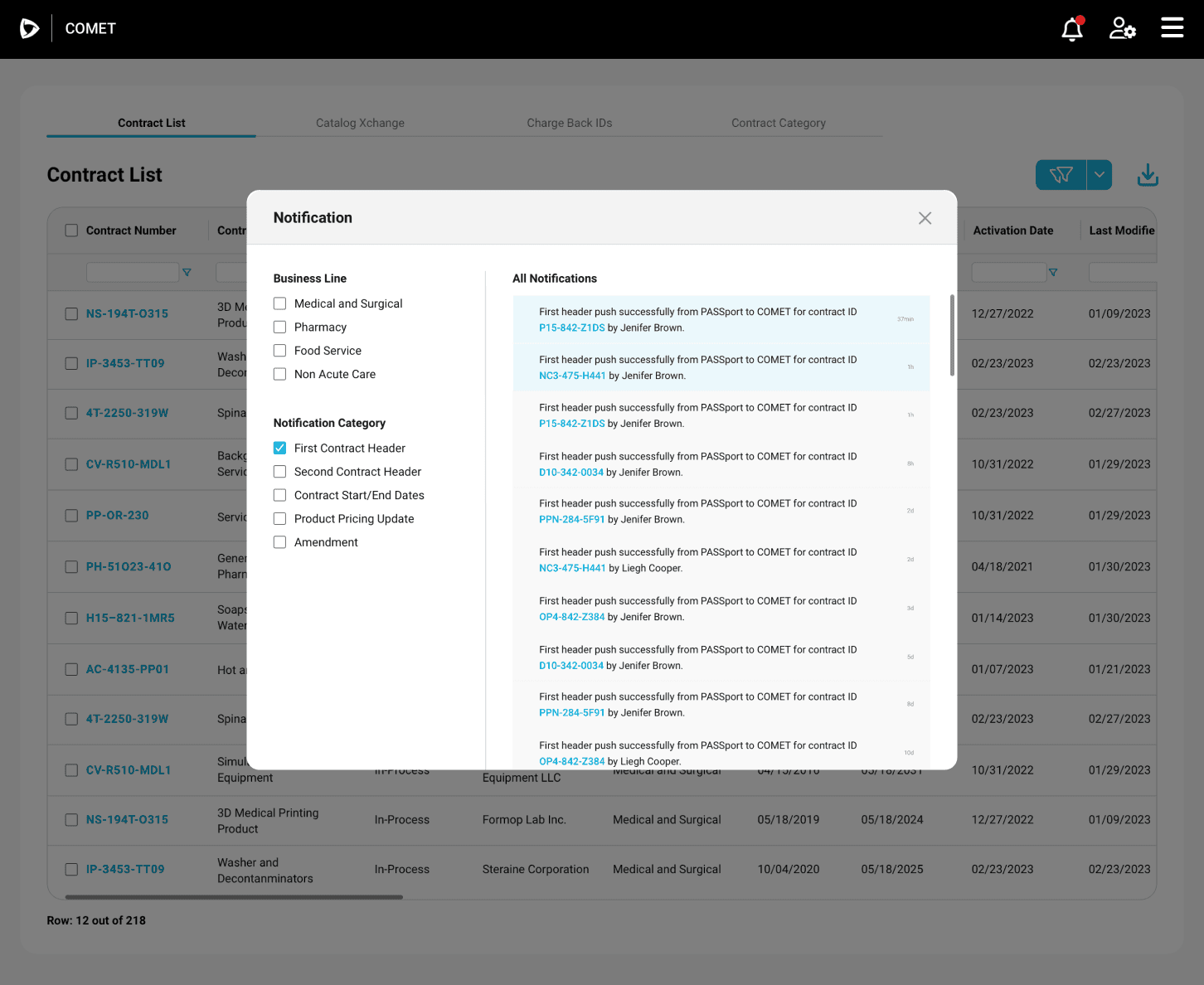Sort by Activation Date column header
Image resolution: width=1204 pixels, height=985 pixels.
[1013, 230]
